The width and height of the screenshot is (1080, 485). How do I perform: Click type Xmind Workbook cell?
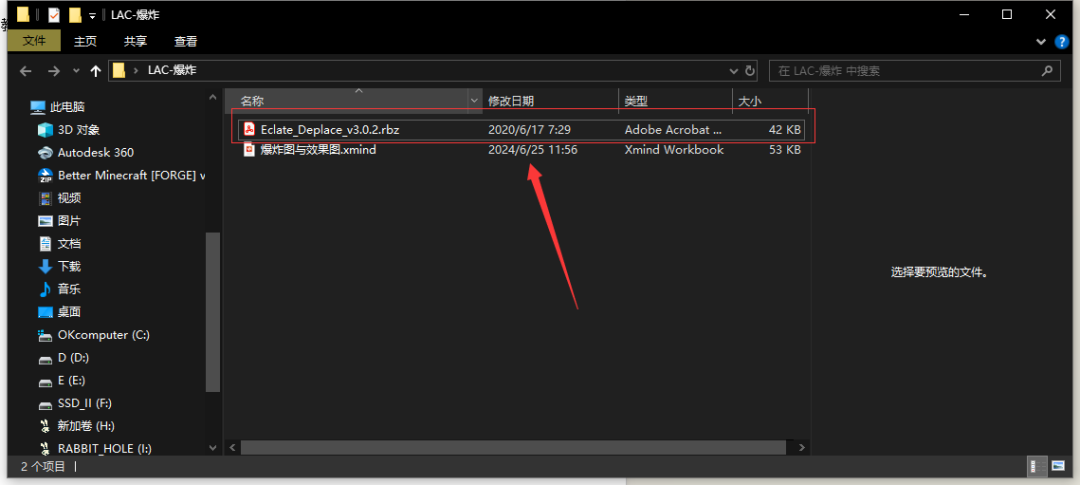tap(674, 149)
